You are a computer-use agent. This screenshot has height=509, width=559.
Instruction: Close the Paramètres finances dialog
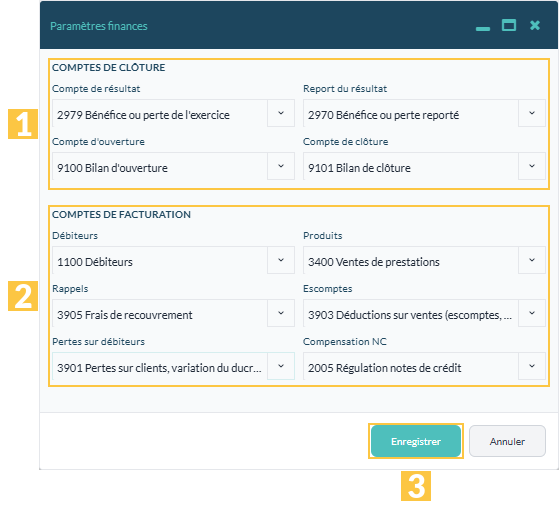coord(535,25)
